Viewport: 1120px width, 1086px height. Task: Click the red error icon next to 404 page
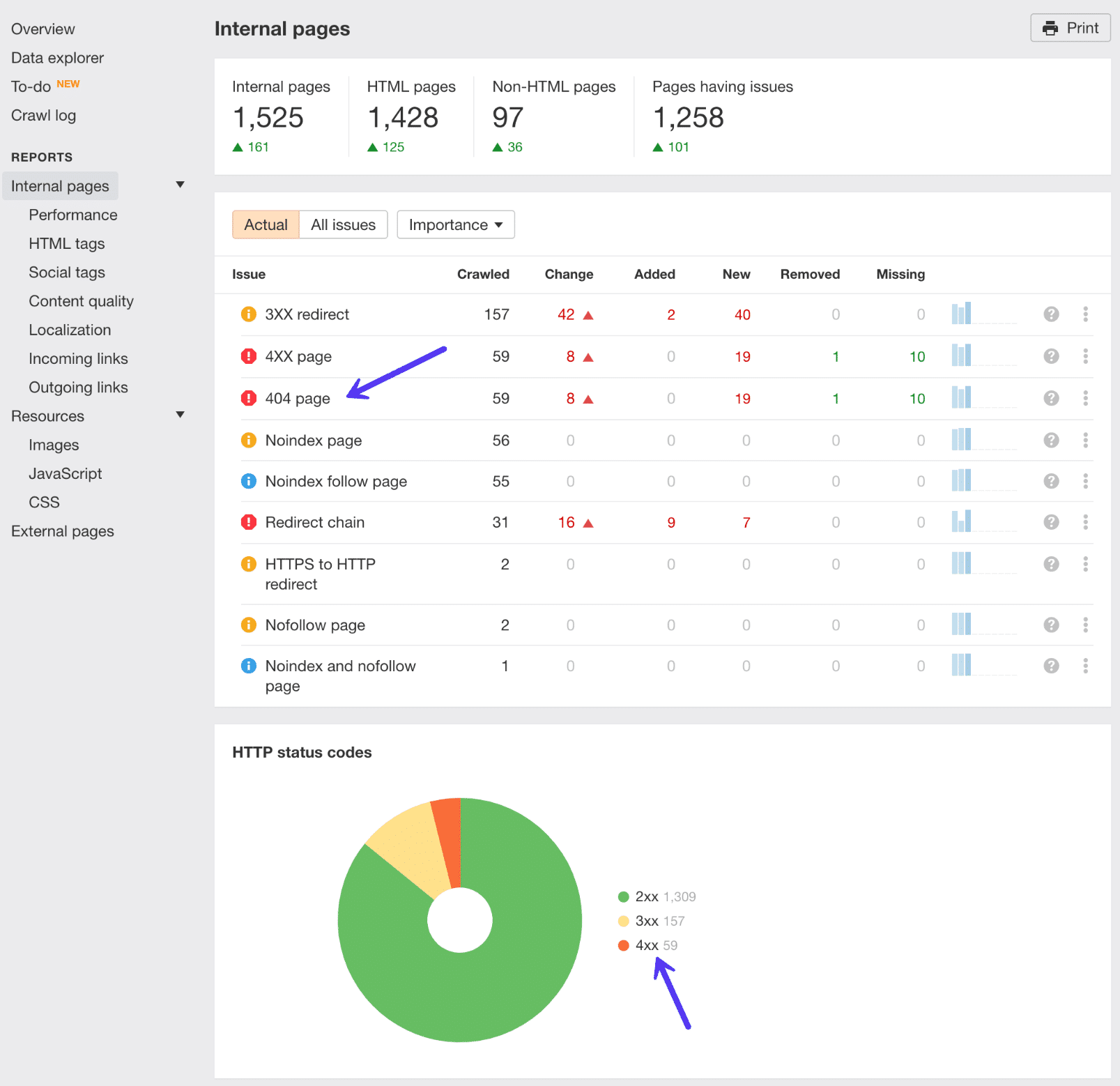coord(249,398)
